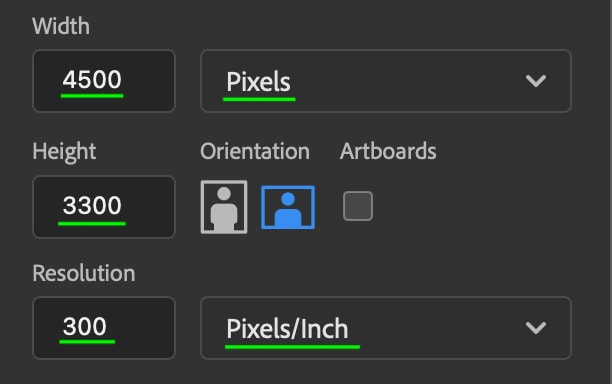Click the underlined Pixels text in dropdown
Viewport: 612px width, 384px height.
(258, 82)
